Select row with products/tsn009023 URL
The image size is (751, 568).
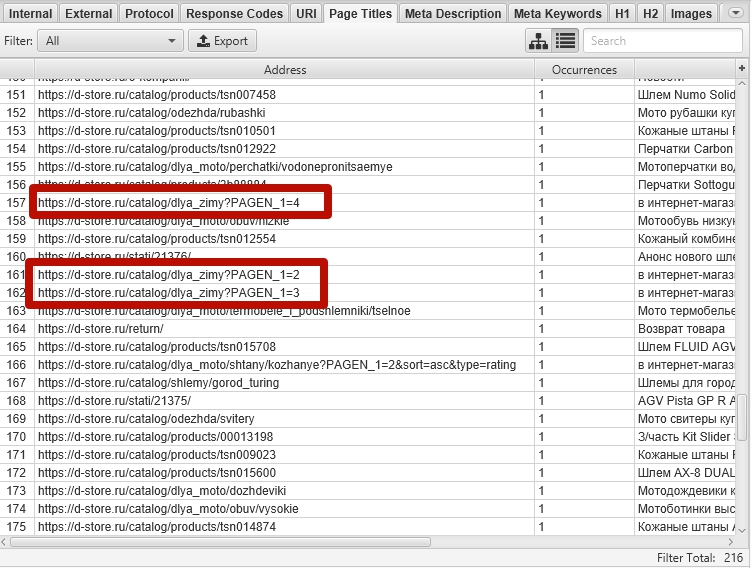[368, 454]
